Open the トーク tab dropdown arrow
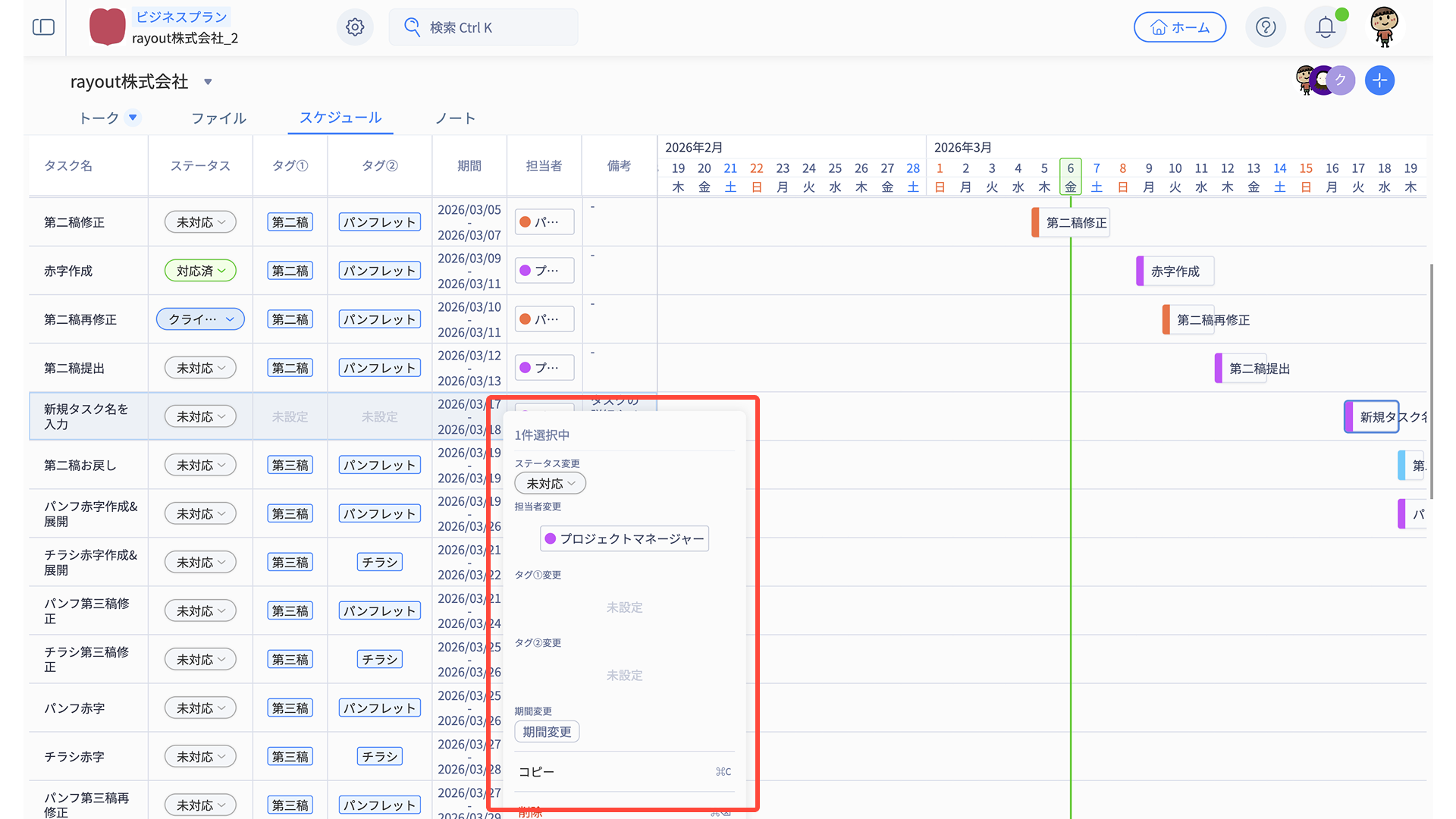This screenshot has height=819, width=1456. click(133, 118)
